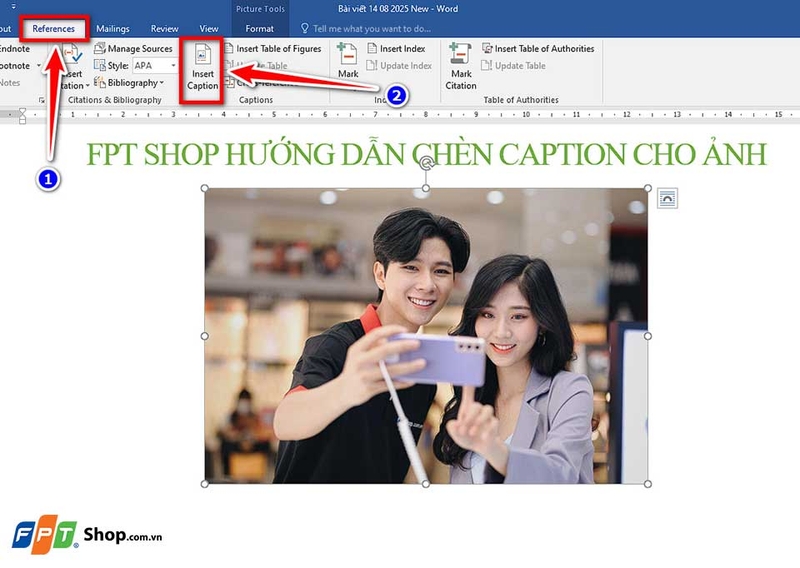Click the right-middle resize handle of the picture
Viewport: 800px width, 568px height.
(x=647, y=336)
